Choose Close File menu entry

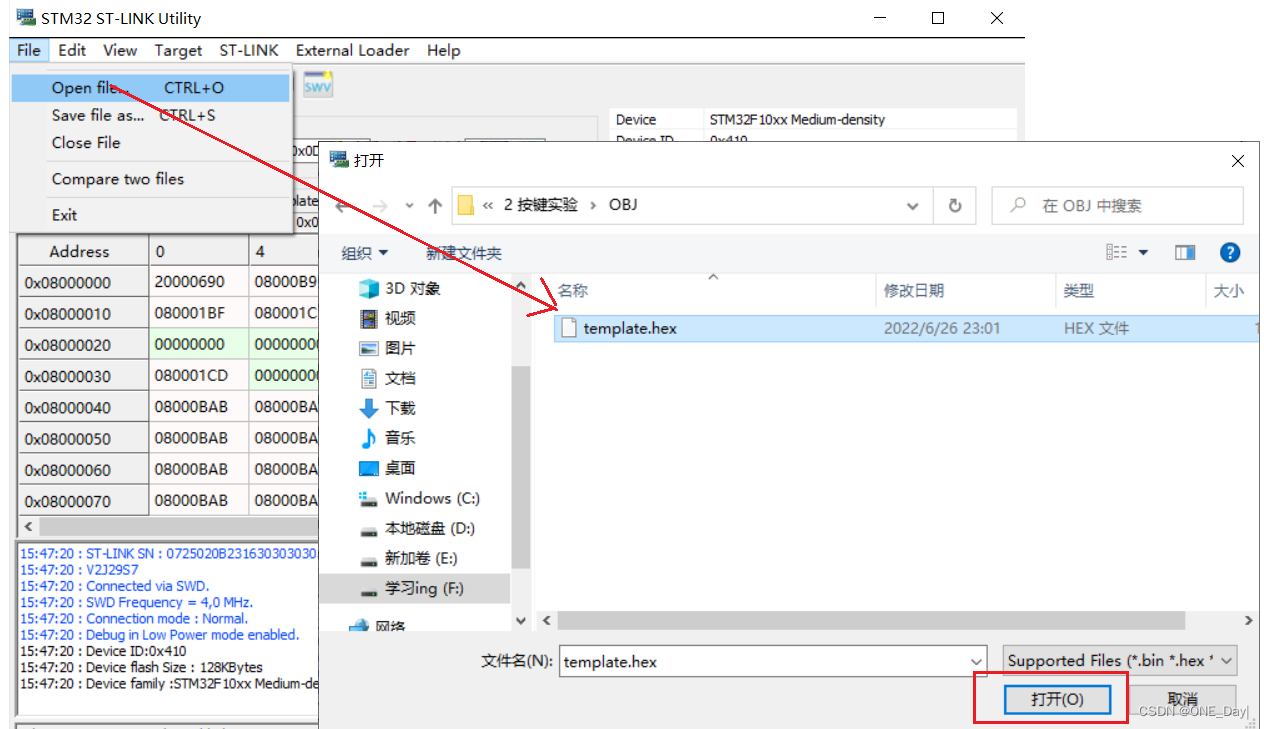click(x=150, y=143)
